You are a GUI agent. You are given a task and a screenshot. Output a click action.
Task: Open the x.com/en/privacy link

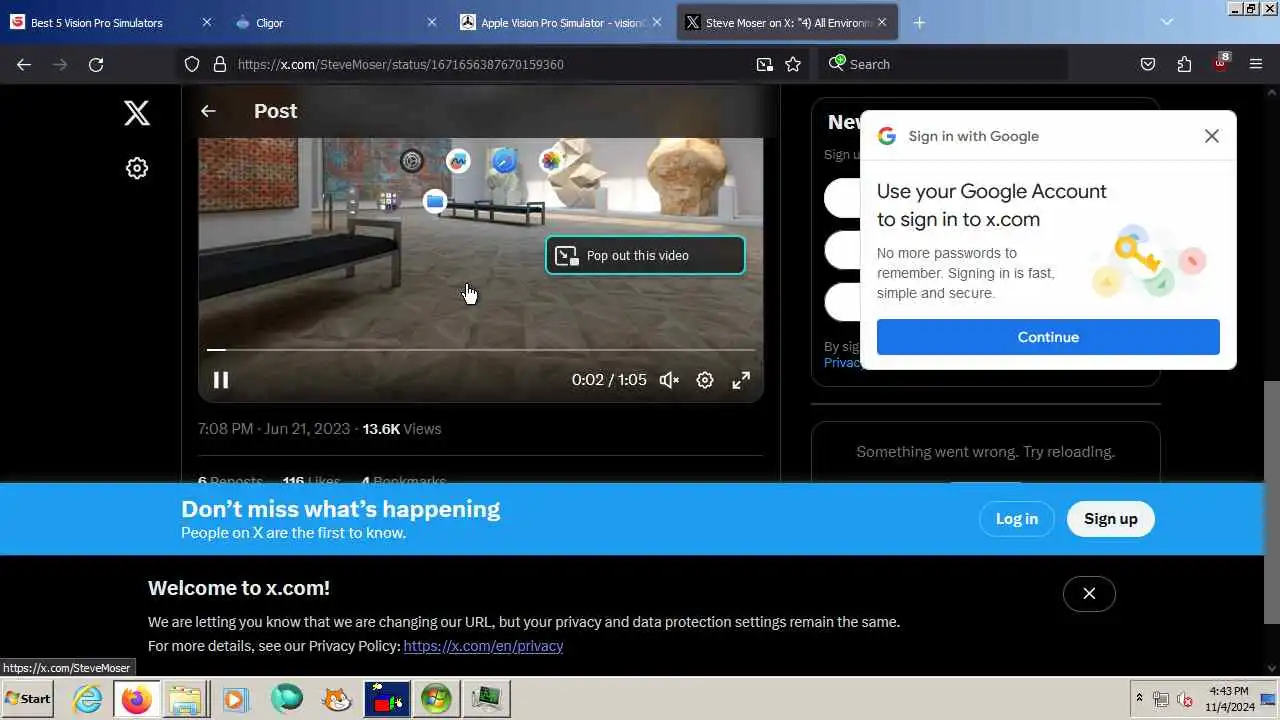483,646
